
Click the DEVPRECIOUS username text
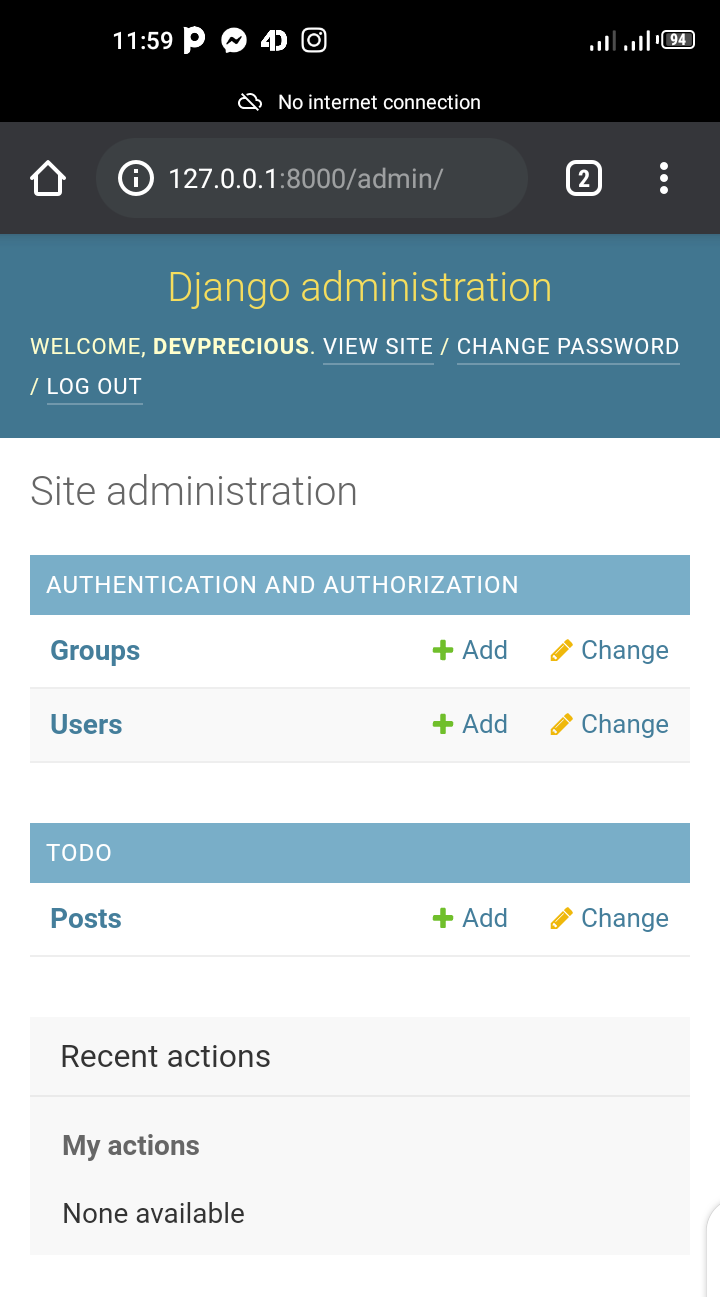231,347
